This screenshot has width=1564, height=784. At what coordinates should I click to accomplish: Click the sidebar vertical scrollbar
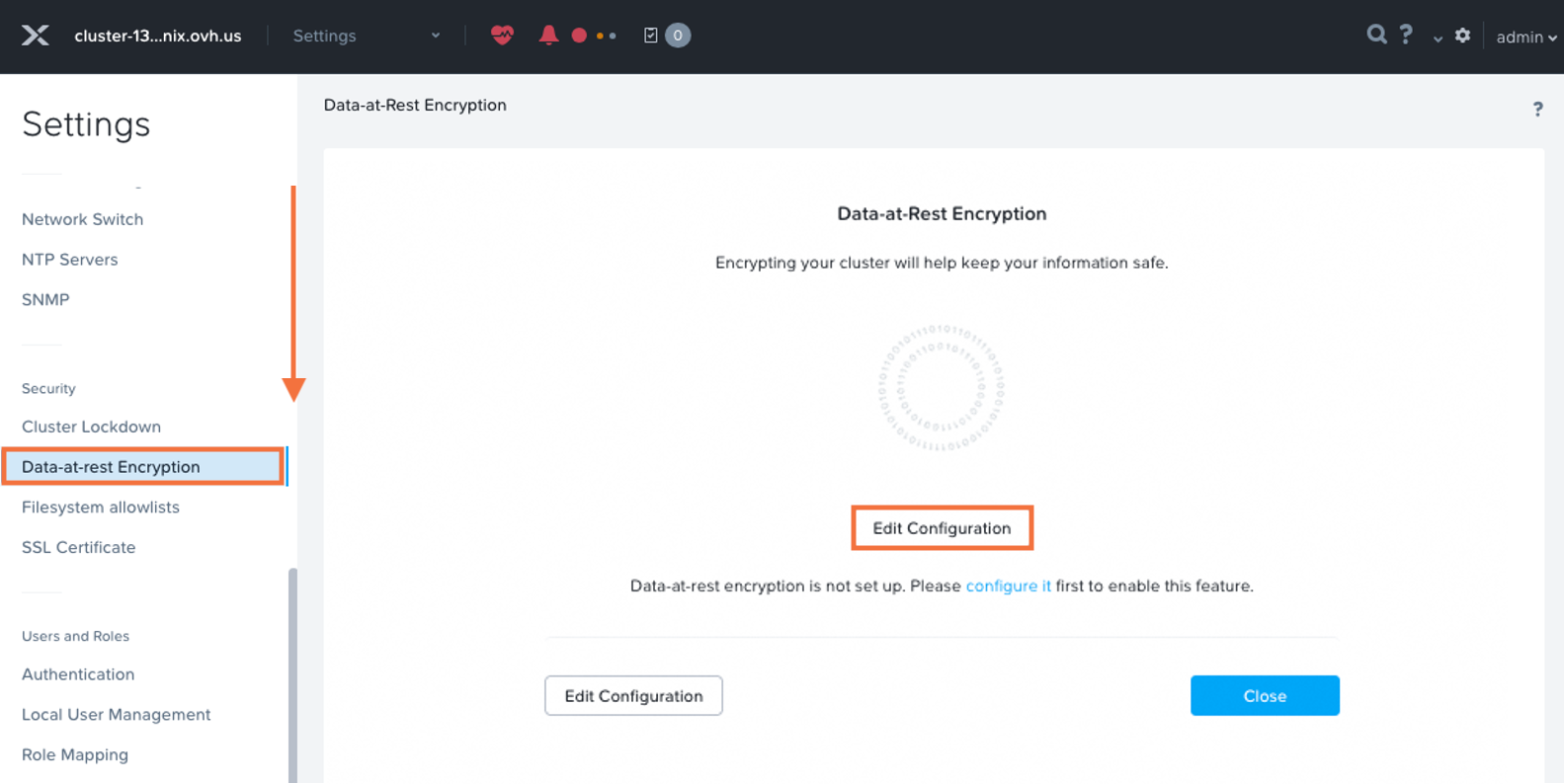[x=292, y=675]
